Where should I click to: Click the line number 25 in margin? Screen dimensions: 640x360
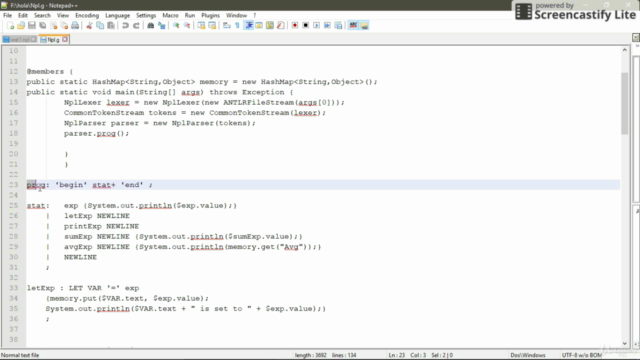pos(13,205)
